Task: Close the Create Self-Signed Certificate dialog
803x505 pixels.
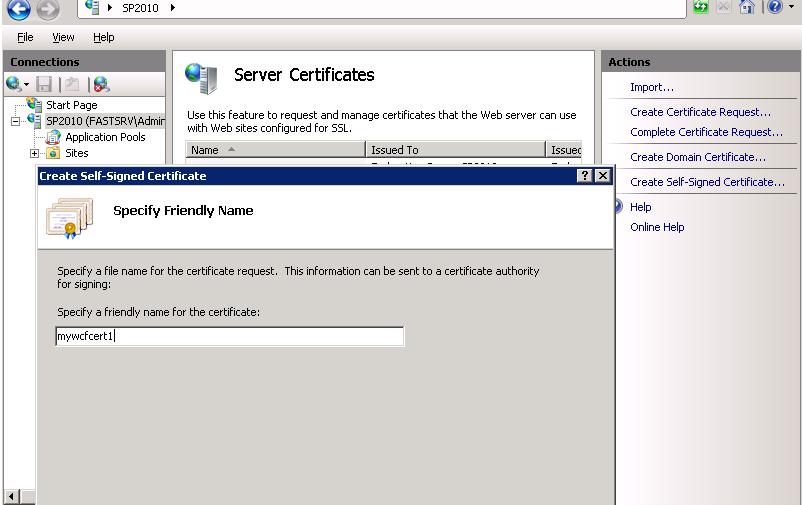Action: (603, 175)
